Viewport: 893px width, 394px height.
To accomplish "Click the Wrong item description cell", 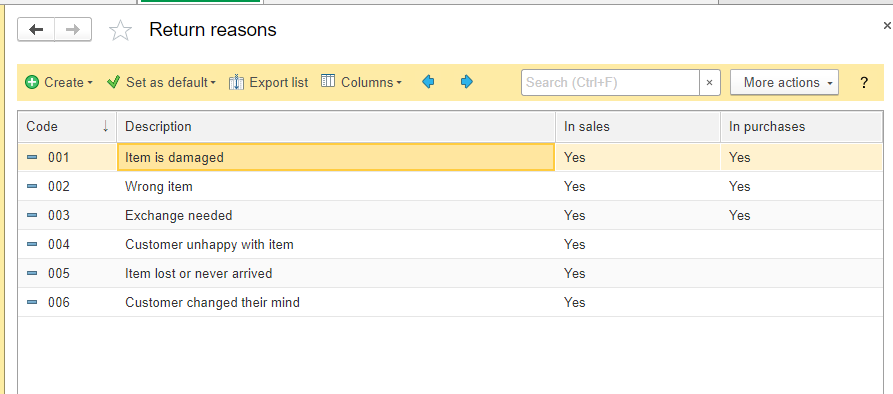I will coord(336,186).
